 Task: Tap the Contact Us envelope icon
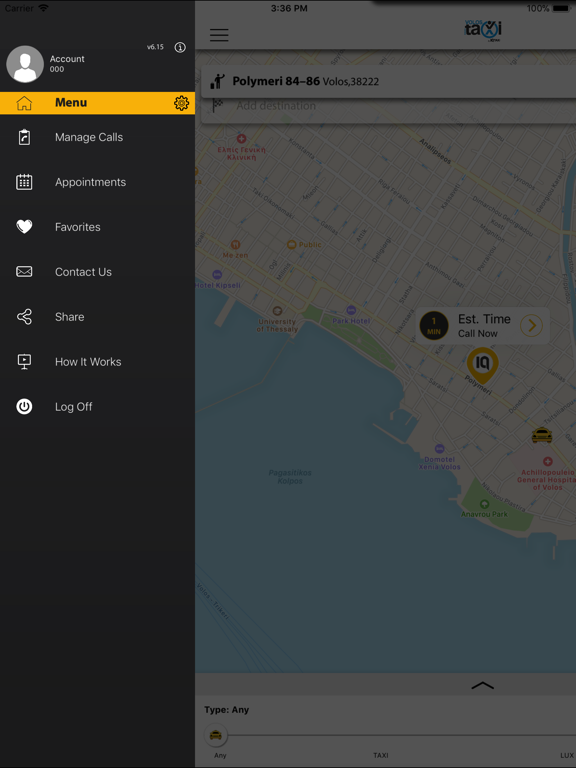click(x=24, y=271)
